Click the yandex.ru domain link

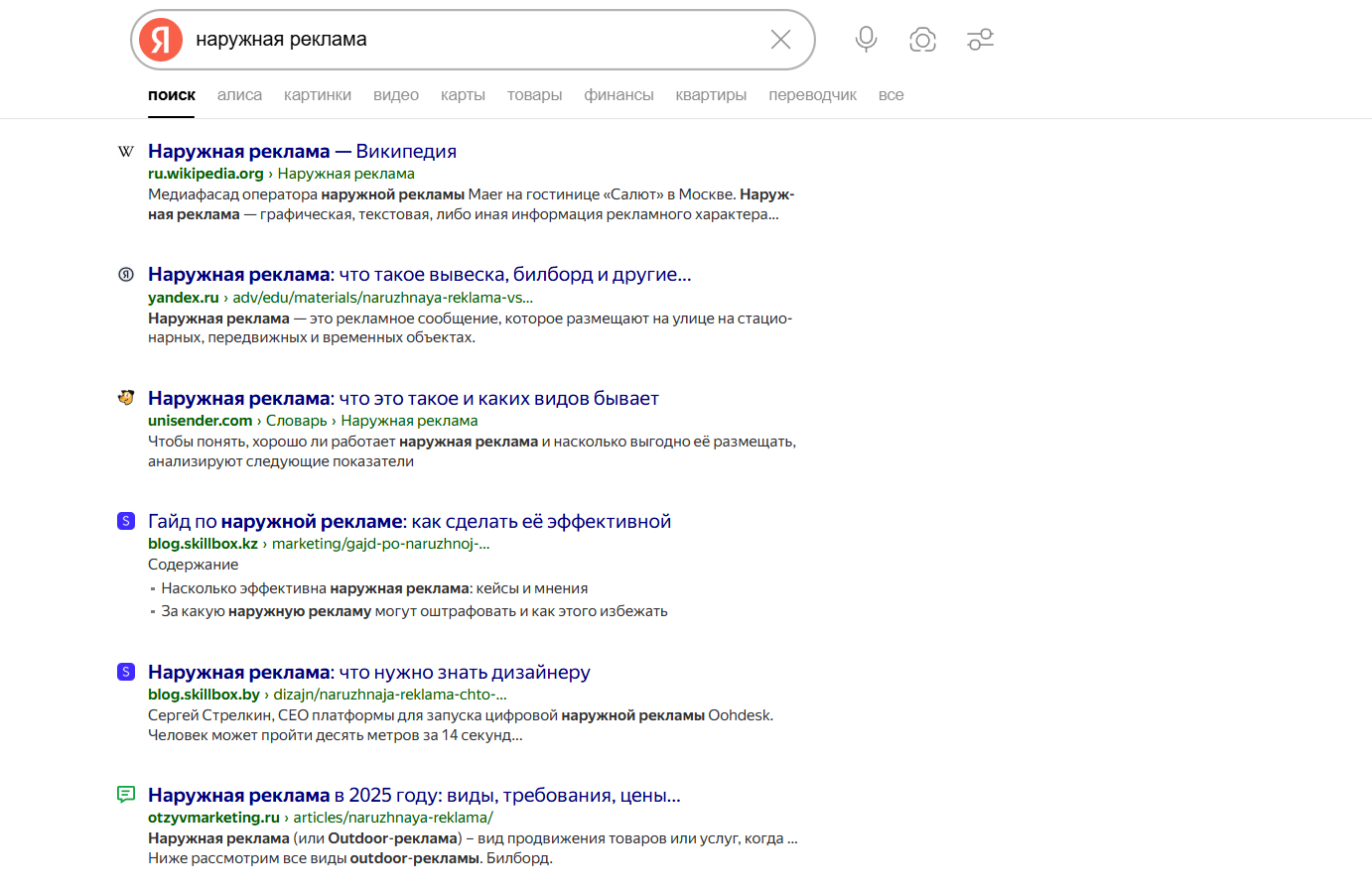coord(183,298)
